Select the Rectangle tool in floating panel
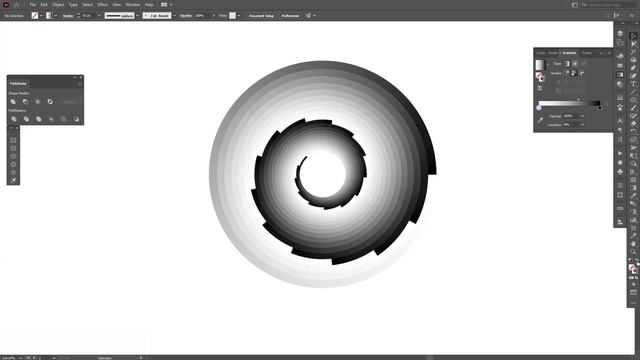Viewport: 640px width, 360px height. [13, 140]
